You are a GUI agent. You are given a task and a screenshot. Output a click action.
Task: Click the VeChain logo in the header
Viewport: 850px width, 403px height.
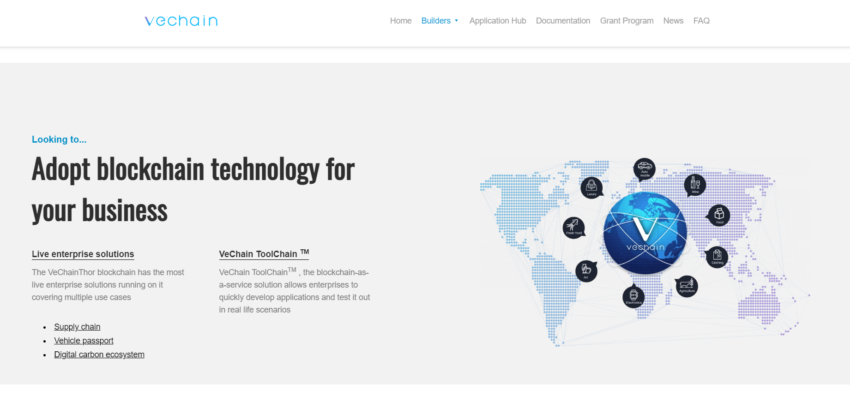[181, 21]
